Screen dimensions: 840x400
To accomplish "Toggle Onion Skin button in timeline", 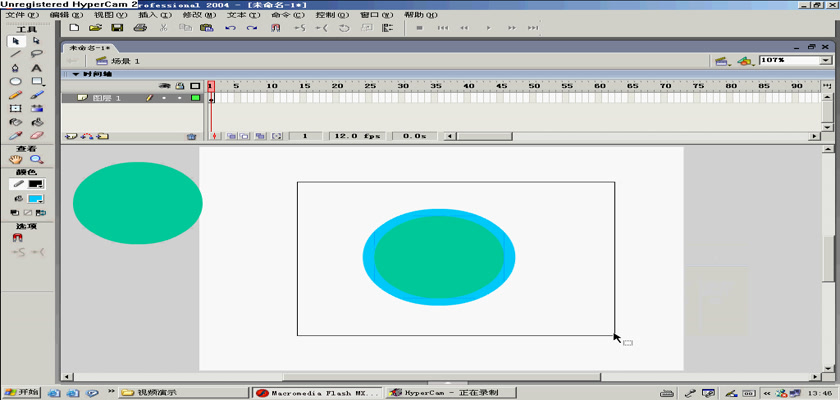I will [231, 137].
